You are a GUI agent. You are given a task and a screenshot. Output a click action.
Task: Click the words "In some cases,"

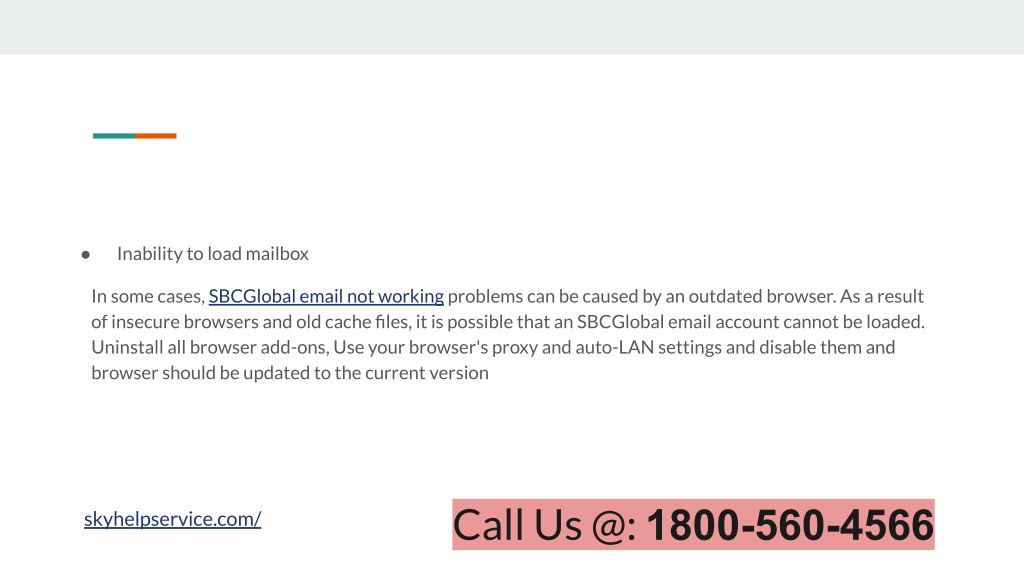(148, 296)
